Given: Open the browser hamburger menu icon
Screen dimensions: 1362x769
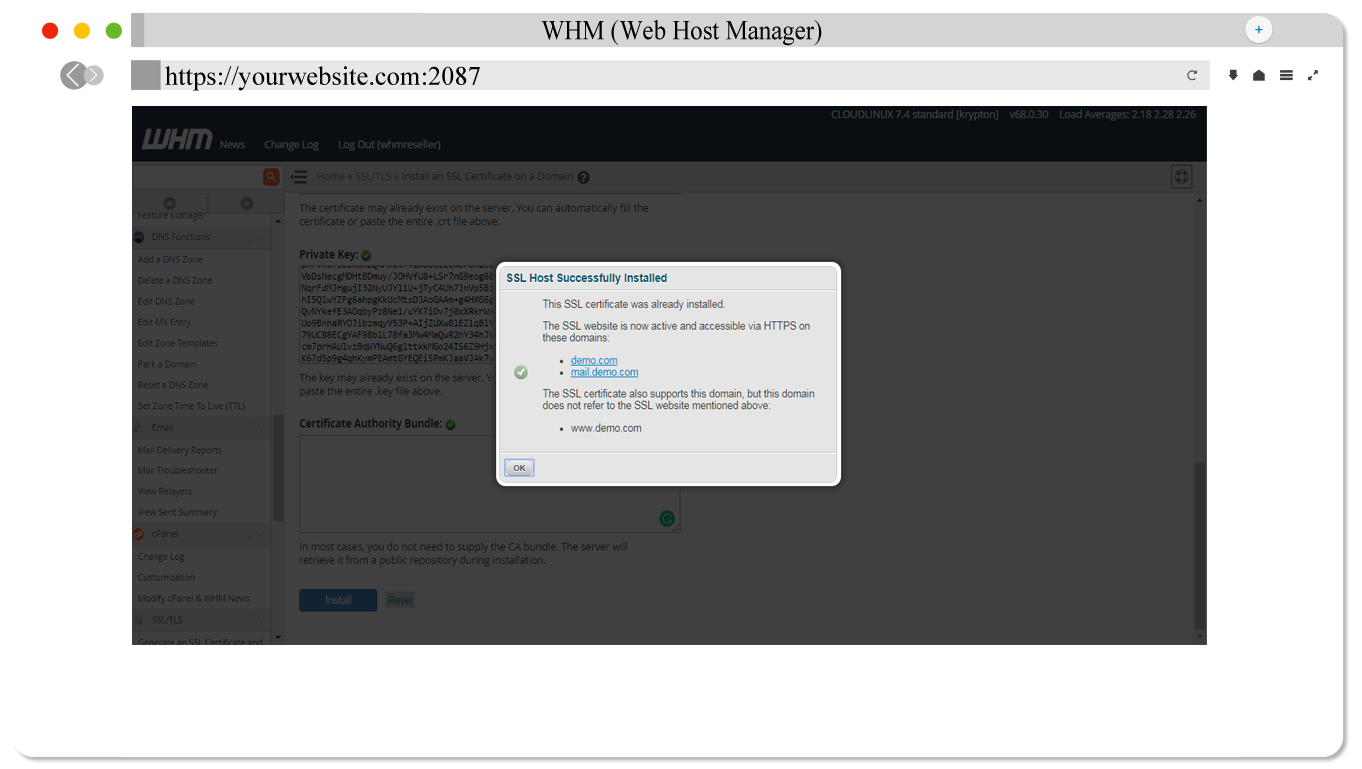Looking at the screenshot, I should coord(1286,75).
